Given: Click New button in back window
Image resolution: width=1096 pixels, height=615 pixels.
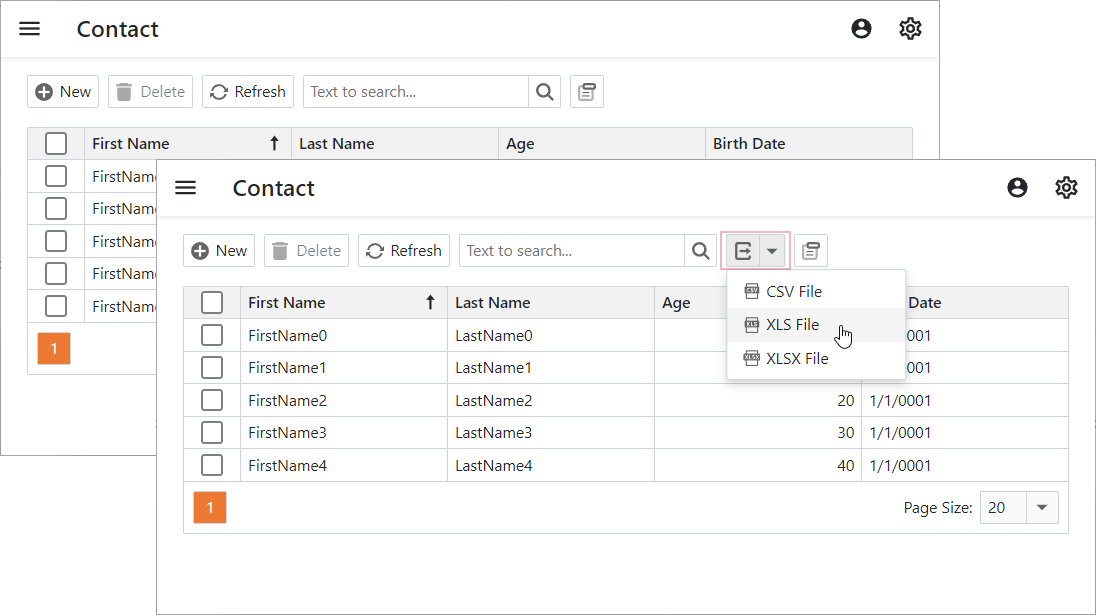Looking at the screenshot, I should tap(63, 92).
